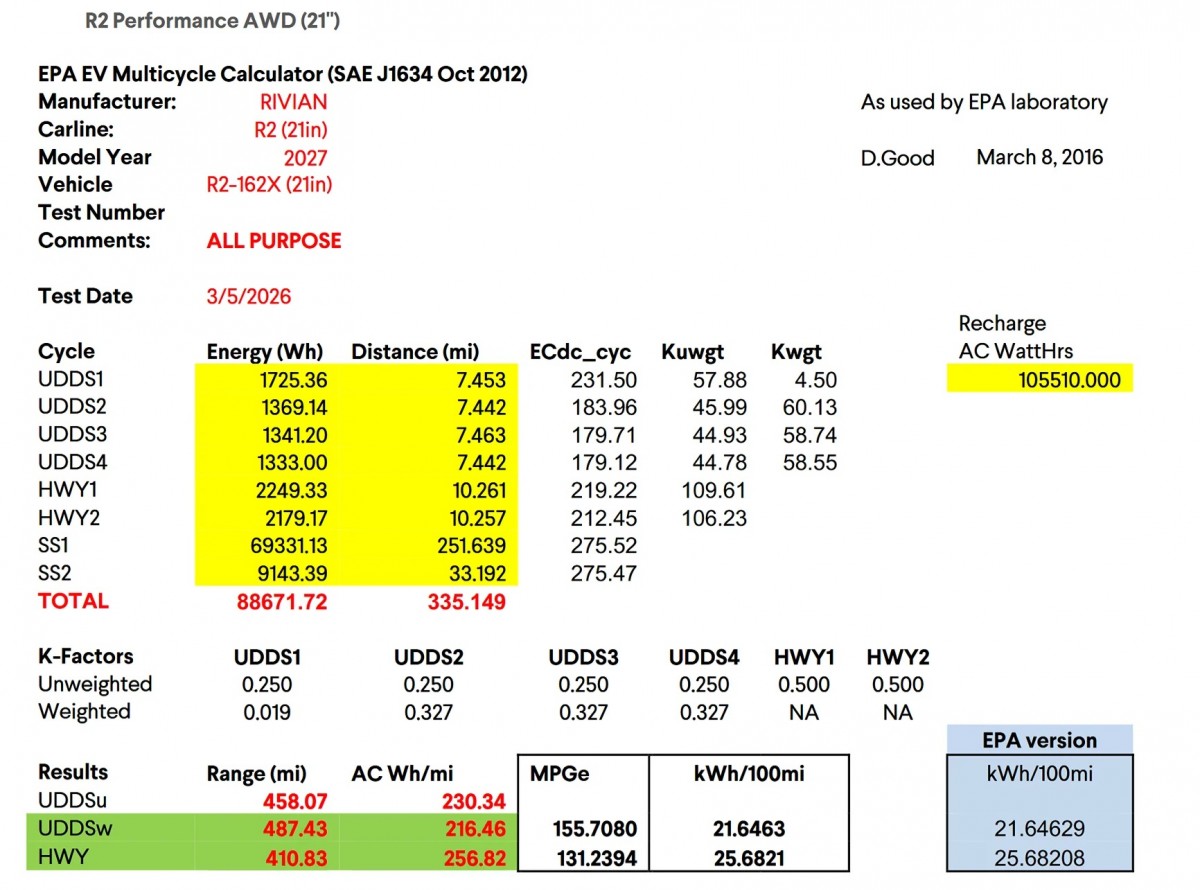
Task: Click the Test Date value 3/5/2026
Action: (248, 296)
